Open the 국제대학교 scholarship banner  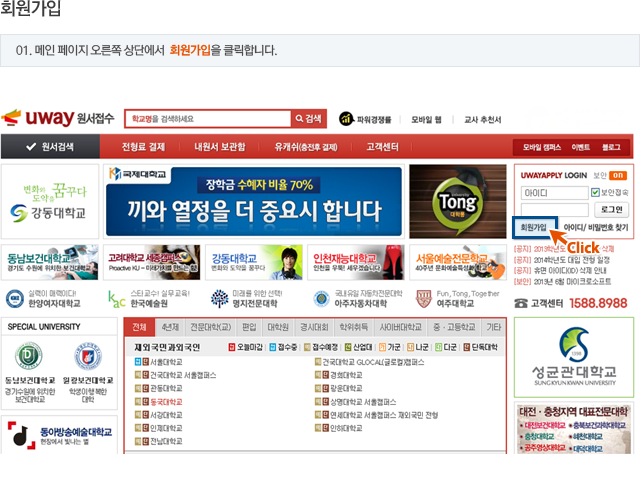[x=253, y=201]
